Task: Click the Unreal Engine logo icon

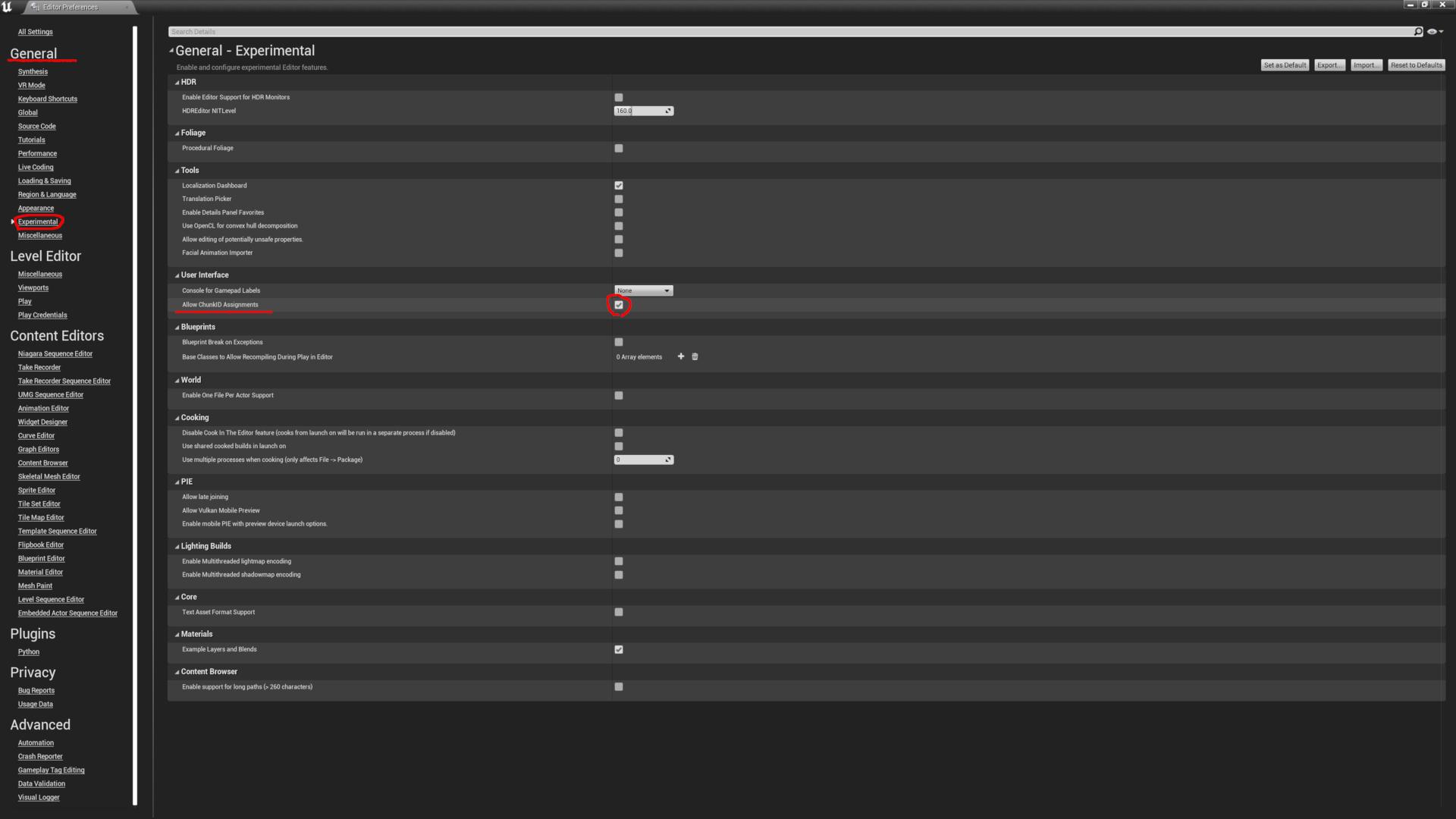Action: click(8, 6)
